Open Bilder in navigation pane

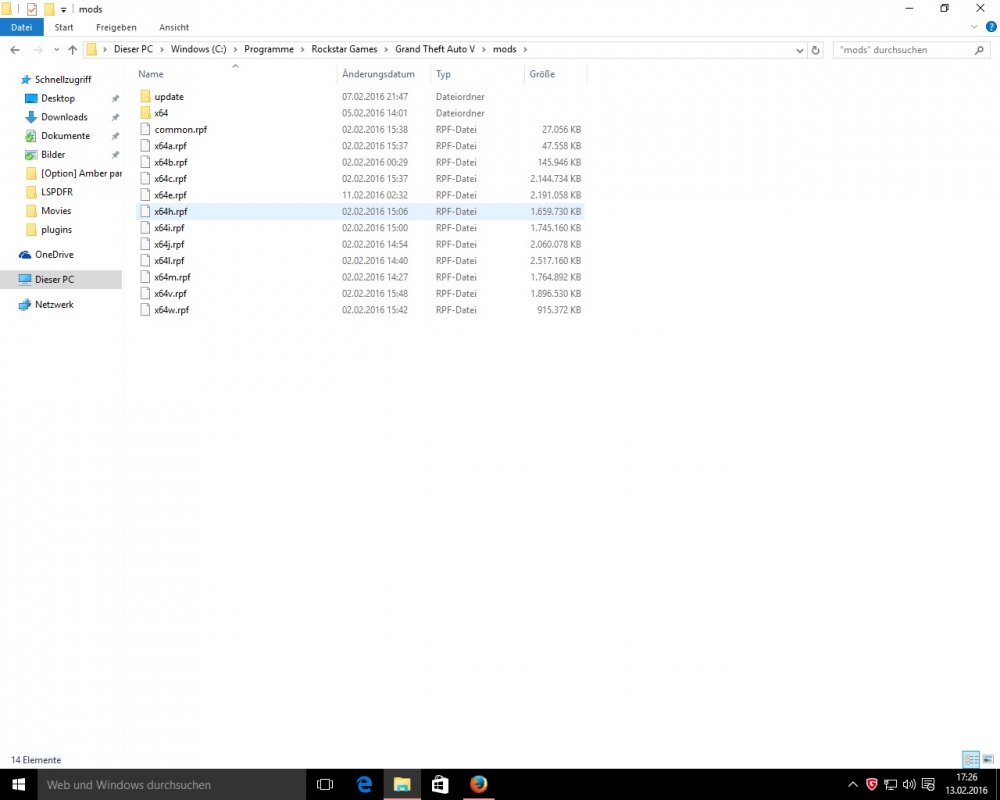coord(53,154)
